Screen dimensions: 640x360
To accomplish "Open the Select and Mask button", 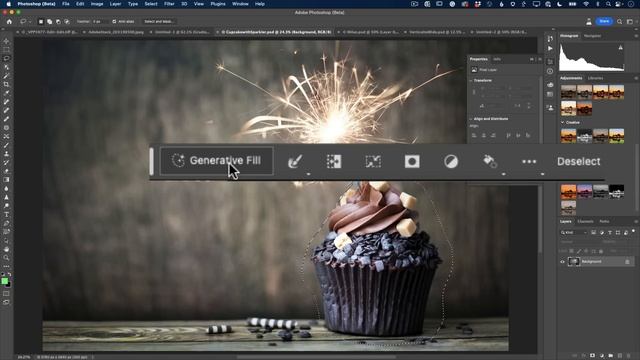I will click(159, 21).
